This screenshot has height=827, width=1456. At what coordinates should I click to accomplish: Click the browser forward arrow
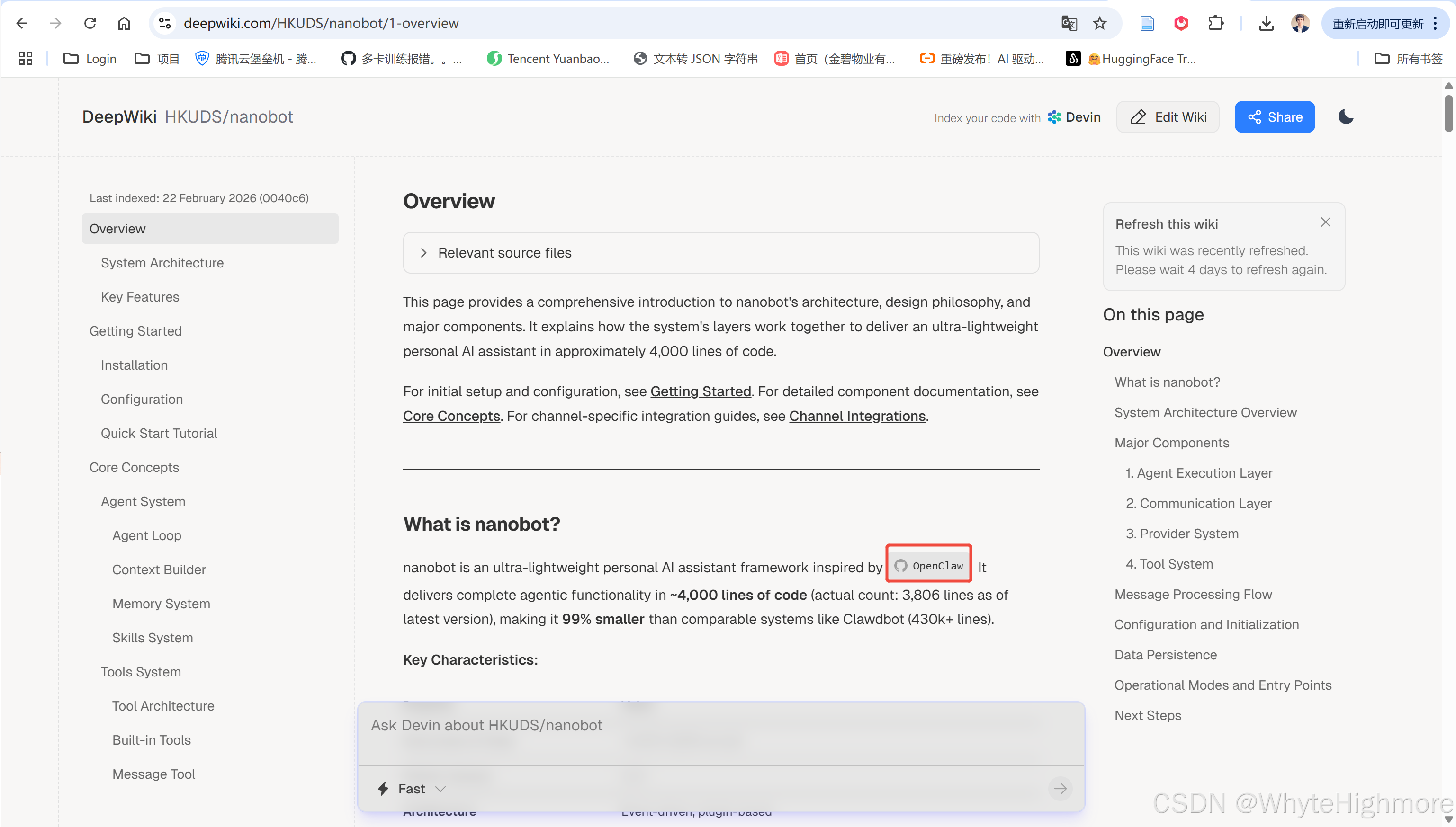tap(56, 23)
